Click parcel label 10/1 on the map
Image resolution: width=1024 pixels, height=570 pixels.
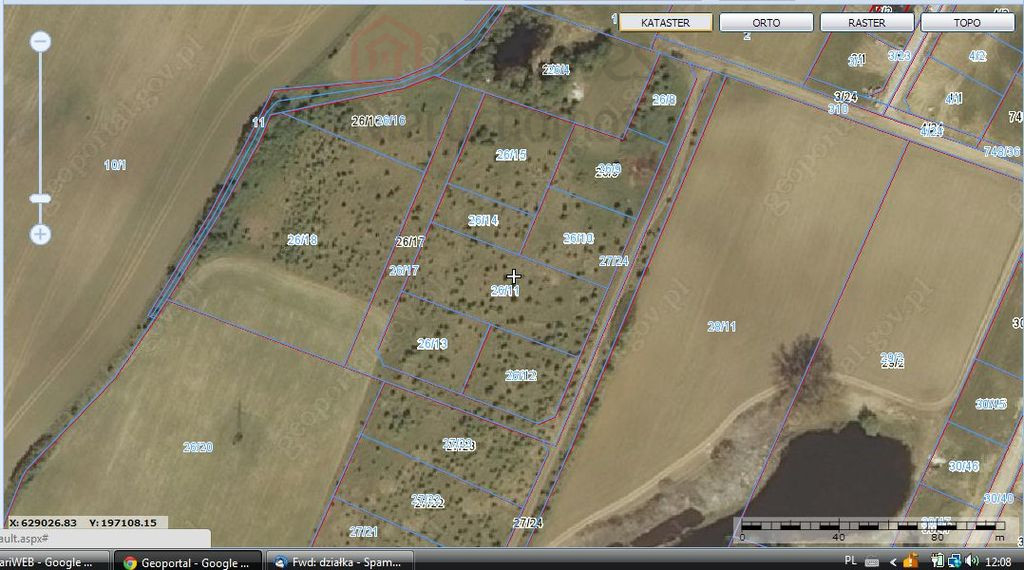[115, 165]
